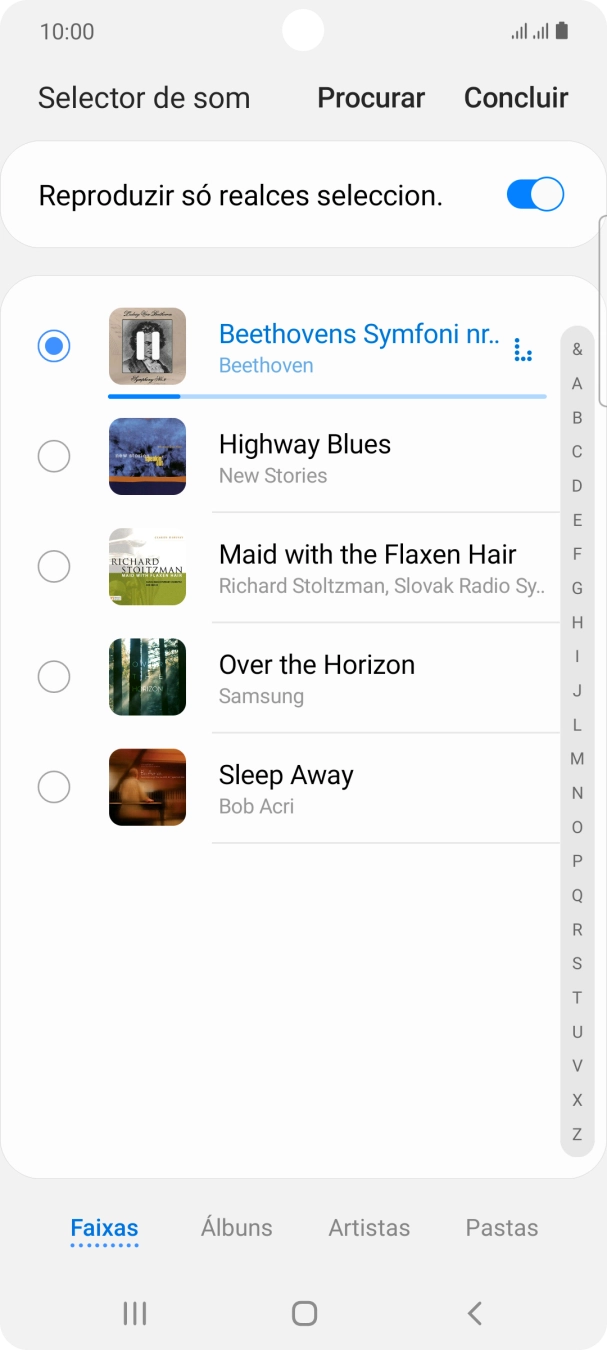Tap Concluir to finish selection
Image resolution: width=607 pixels, height=1350 pixels.
(x=516, y=98)
